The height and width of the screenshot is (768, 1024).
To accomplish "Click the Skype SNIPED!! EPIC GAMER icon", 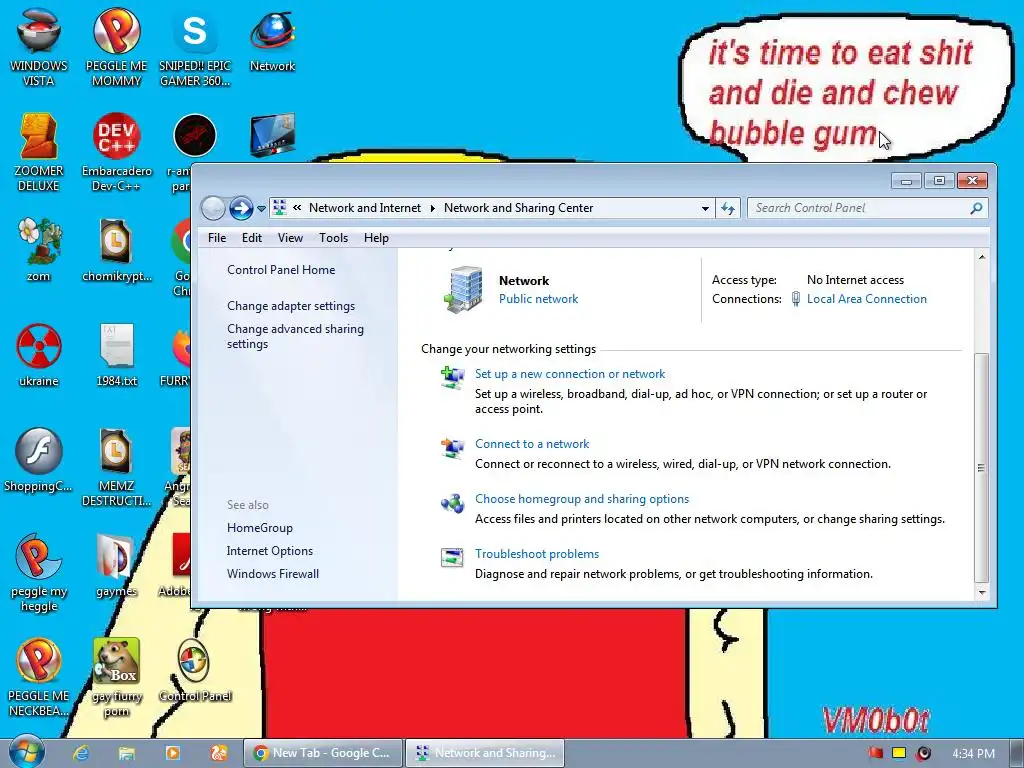I will click(x=195, y=48).
